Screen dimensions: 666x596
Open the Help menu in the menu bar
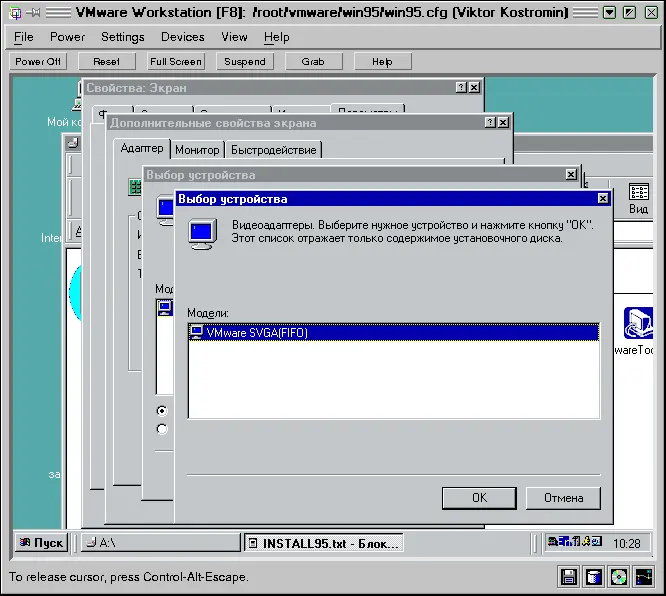click(277, 37)
